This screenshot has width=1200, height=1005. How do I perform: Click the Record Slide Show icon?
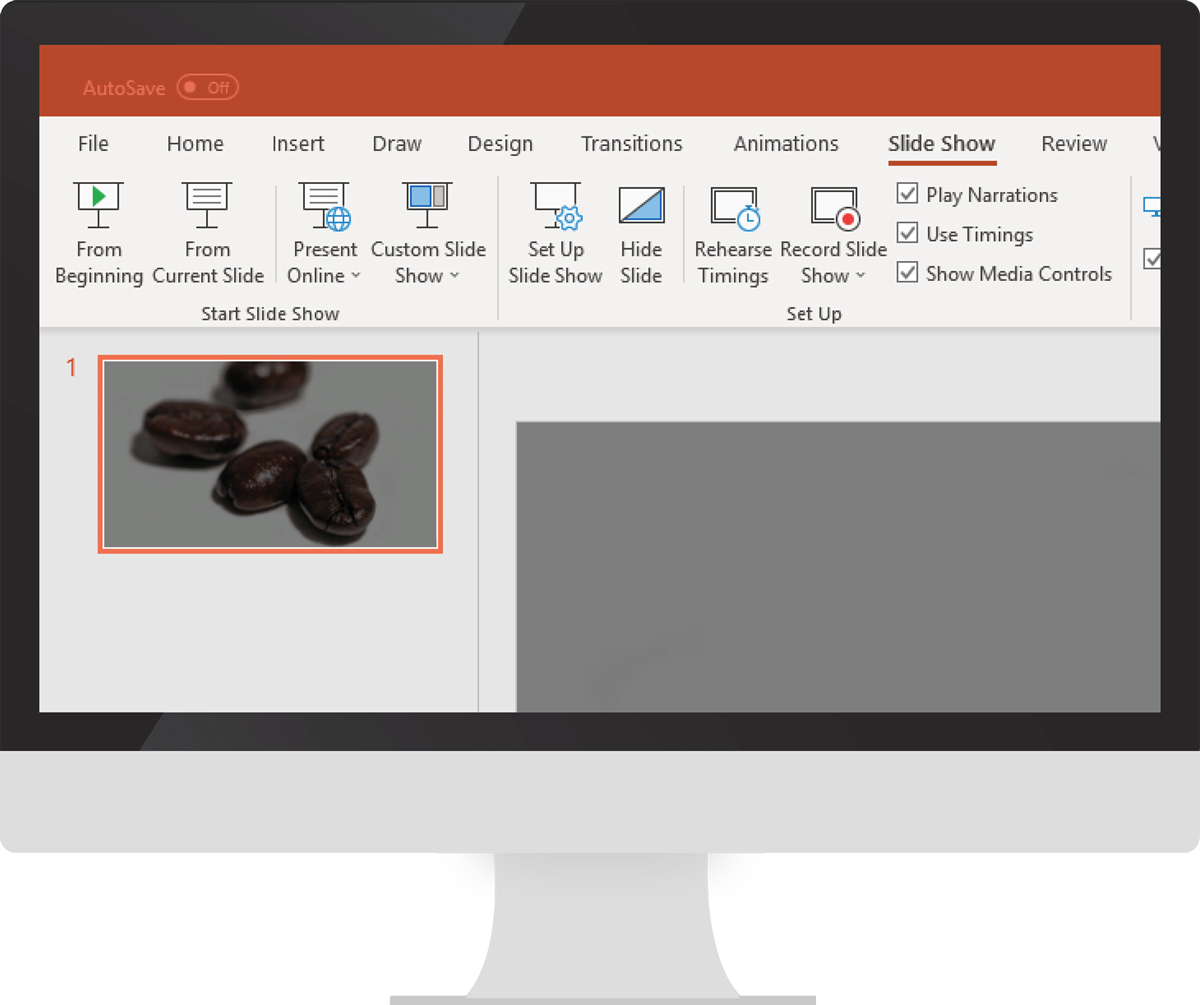tap(833, 208)
